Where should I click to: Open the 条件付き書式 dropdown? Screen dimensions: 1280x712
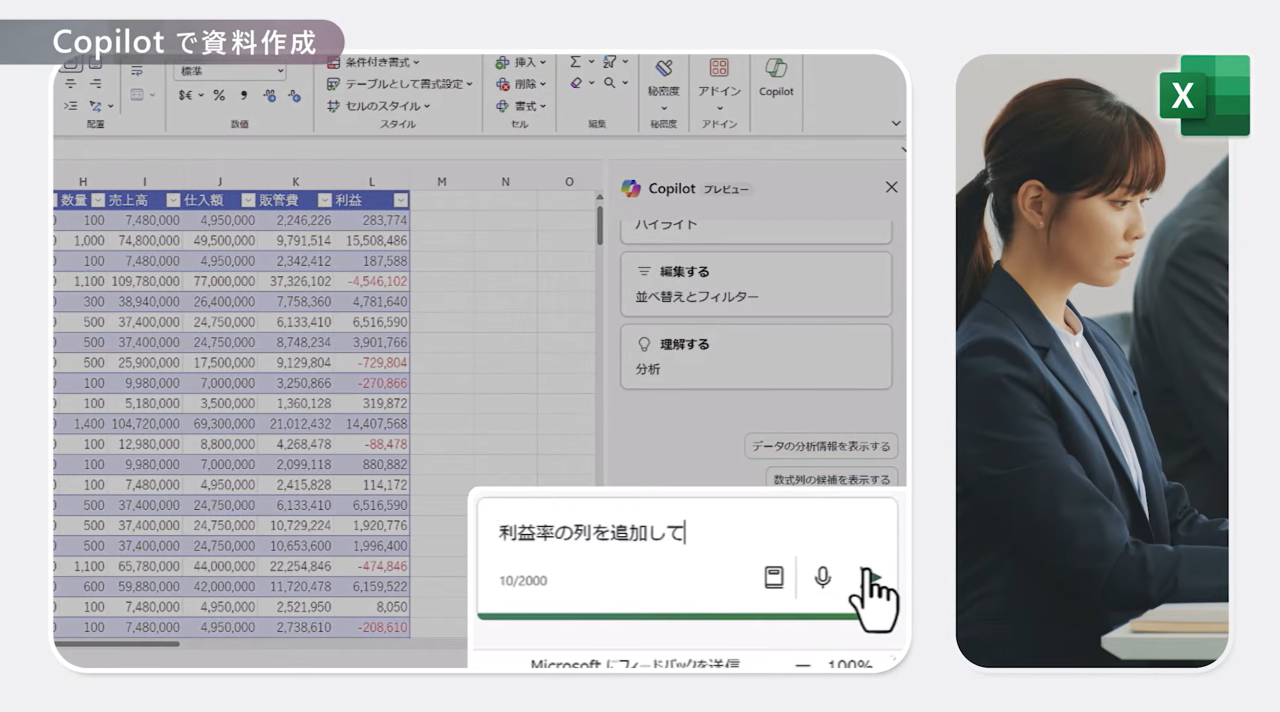coord(374,62)
